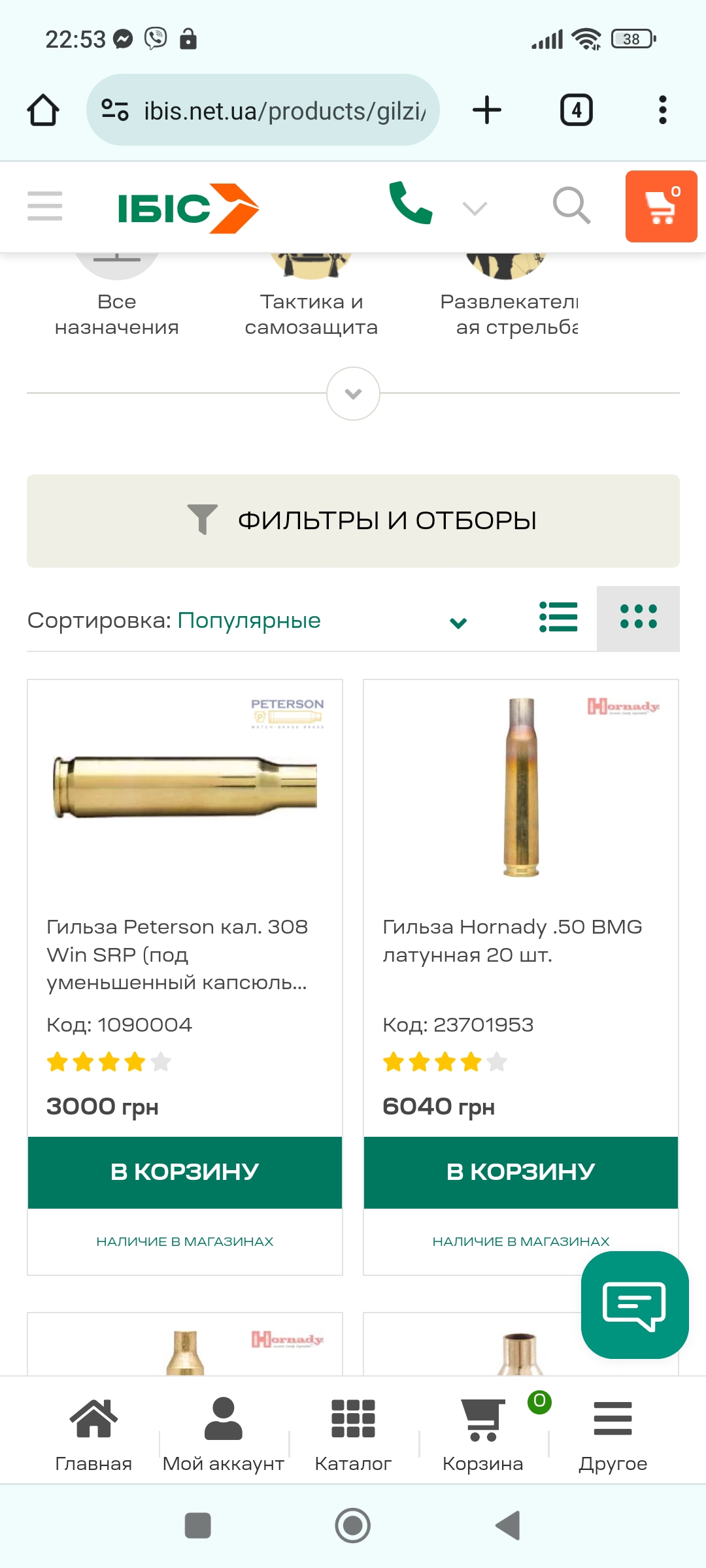
Task: Go to Каталог in bottom navigation
Action: (353, 1434)
